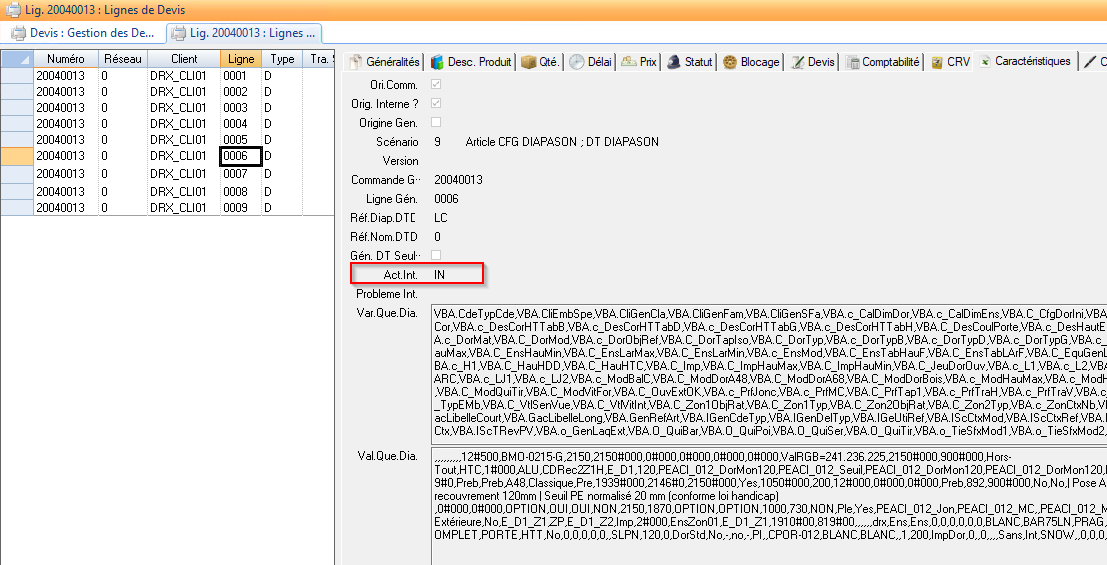
Task: Click the Act.Int. field showing IN
Action: coord(456,274)
